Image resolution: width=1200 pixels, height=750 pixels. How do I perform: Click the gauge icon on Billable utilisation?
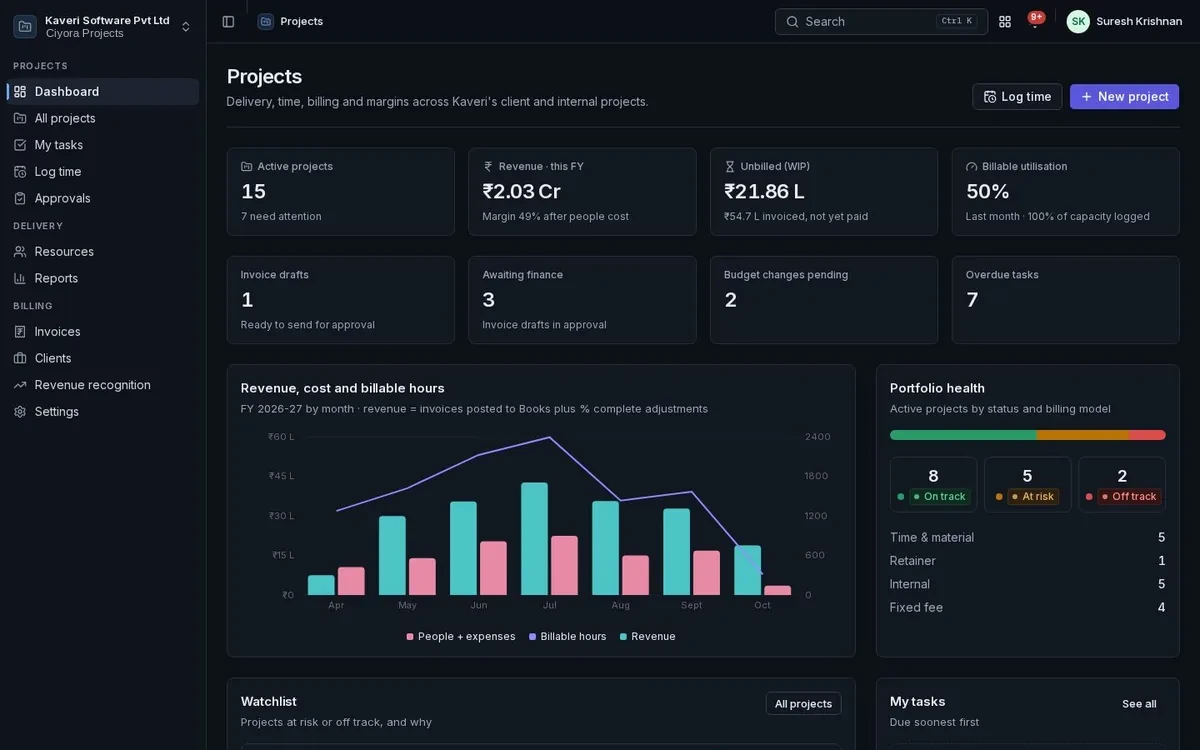(972, 166)
